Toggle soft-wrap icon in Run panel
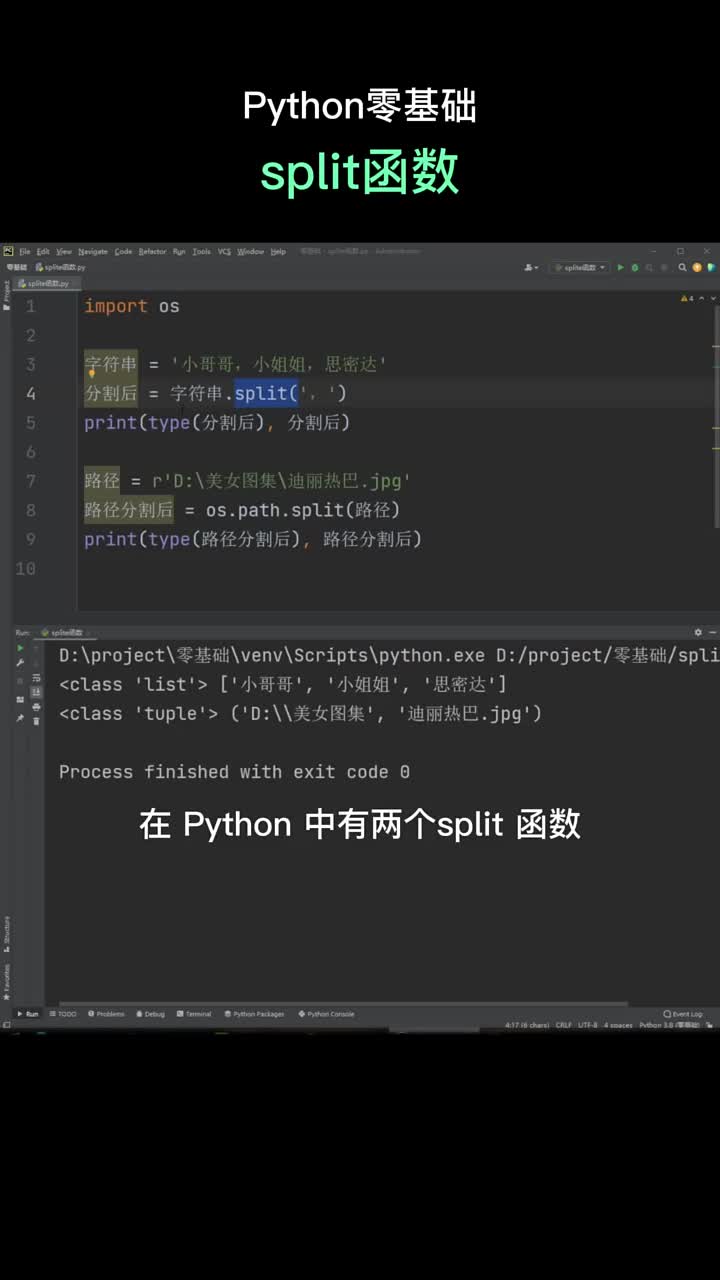This screenshot has height=1280, width=720. 37,678
